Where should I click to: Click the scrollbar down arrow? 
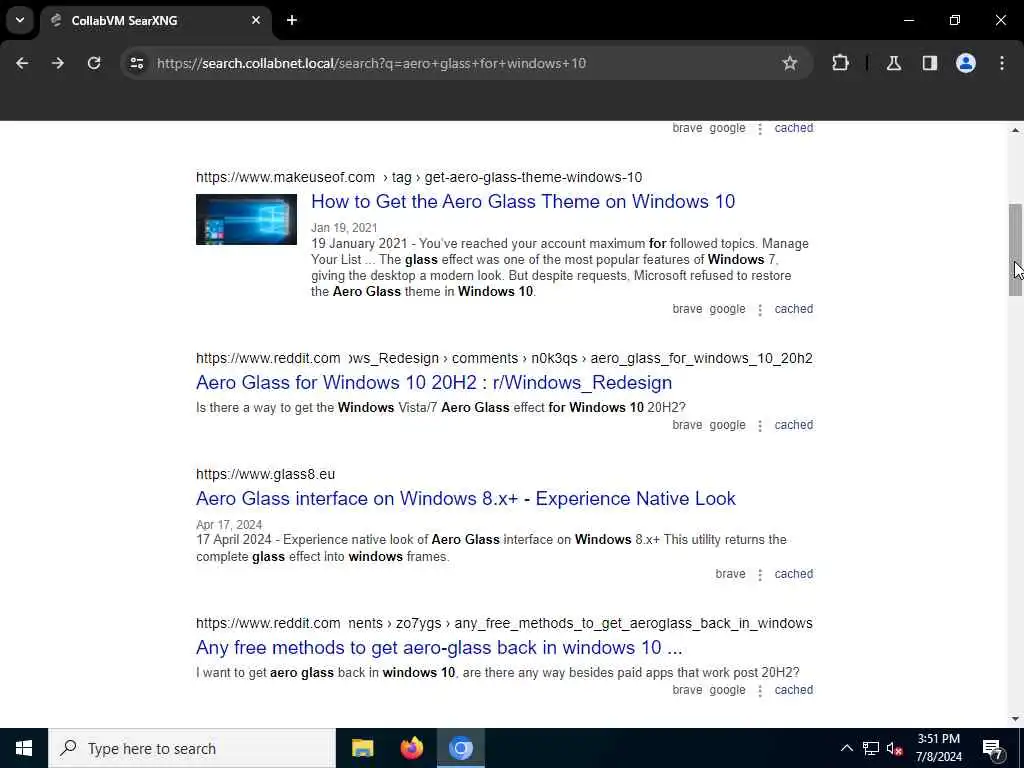(1015, 719)
